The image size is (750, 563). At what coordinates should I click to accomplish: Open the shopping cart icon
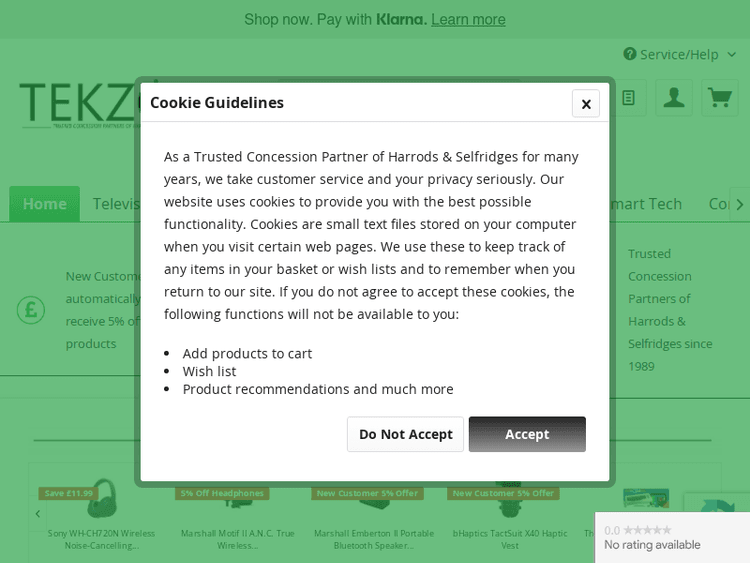pos(719,97)
